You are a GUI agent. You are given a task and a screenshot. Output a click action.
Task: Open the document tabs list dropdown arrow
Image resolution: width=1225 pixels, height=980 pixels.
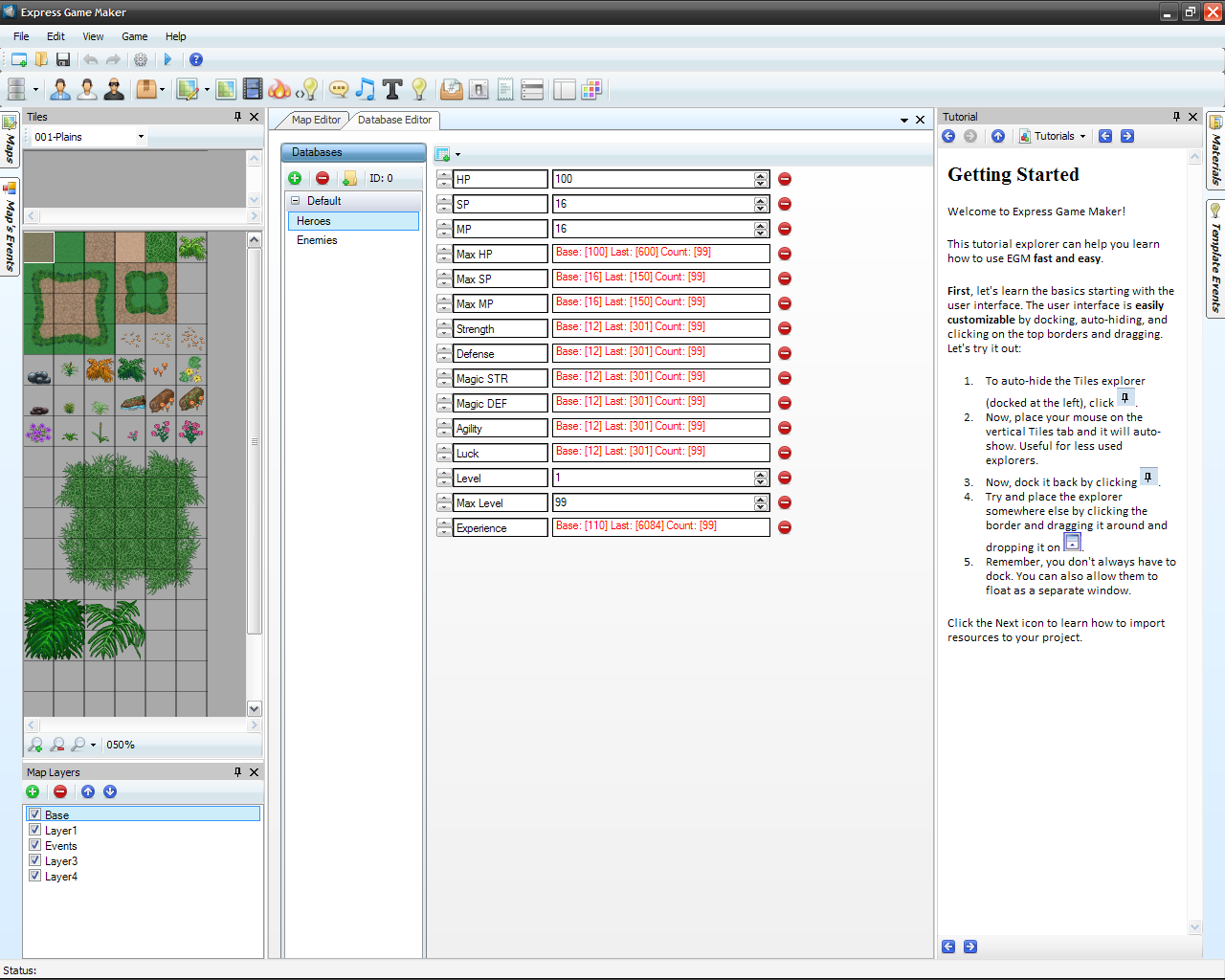(x=904, y=121)
